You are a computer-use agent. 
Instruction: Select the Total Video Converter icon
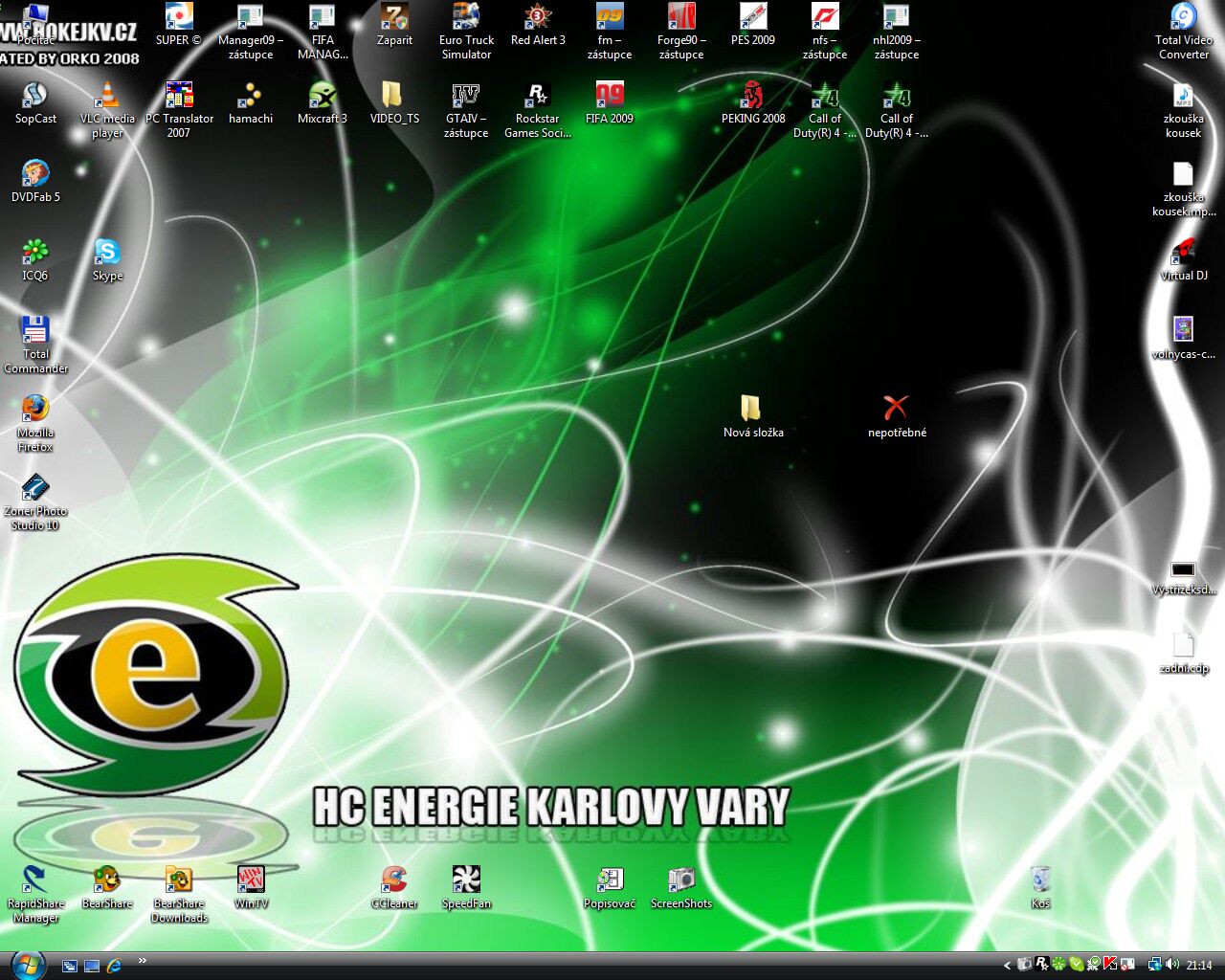(x=1184, y=32)
